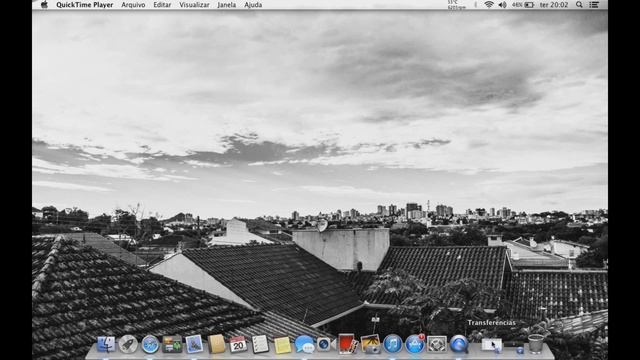Open the Arquivo menu
Image resolution: width=640 pixels, height=360 pixels.
tap(133, 5)
